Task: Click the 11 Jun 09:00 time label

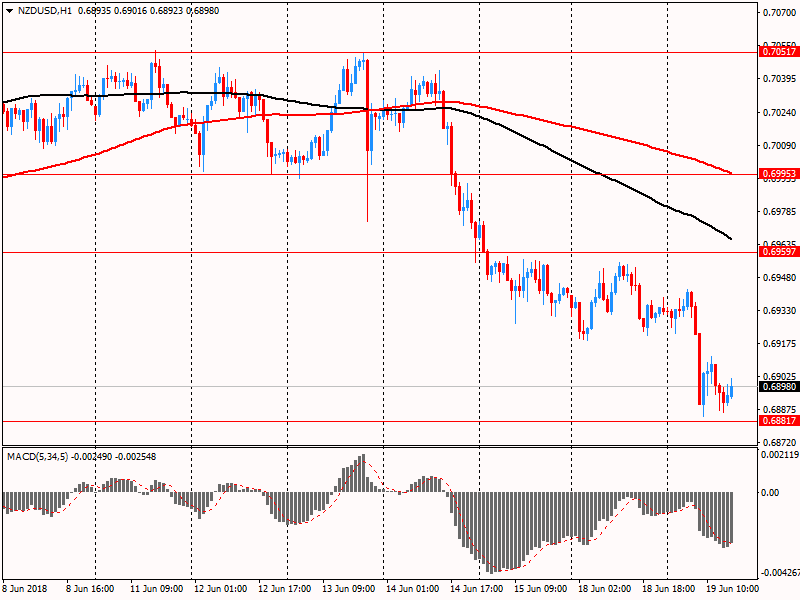Action: point(156,588)
